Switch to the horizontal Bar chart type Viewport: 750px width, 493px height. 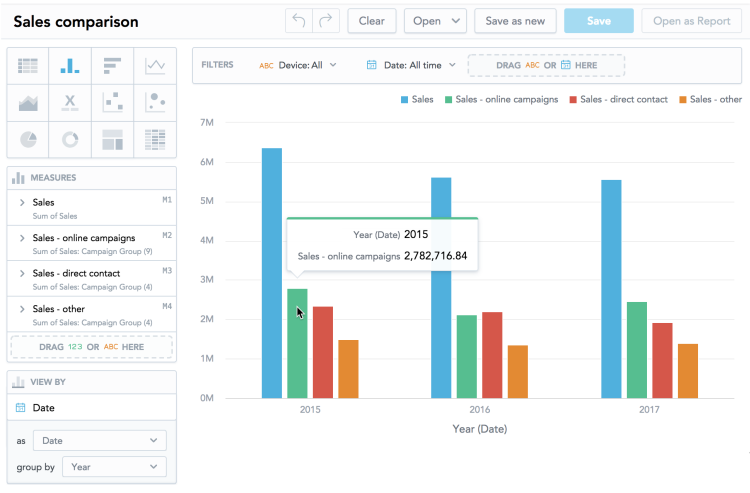112,66
